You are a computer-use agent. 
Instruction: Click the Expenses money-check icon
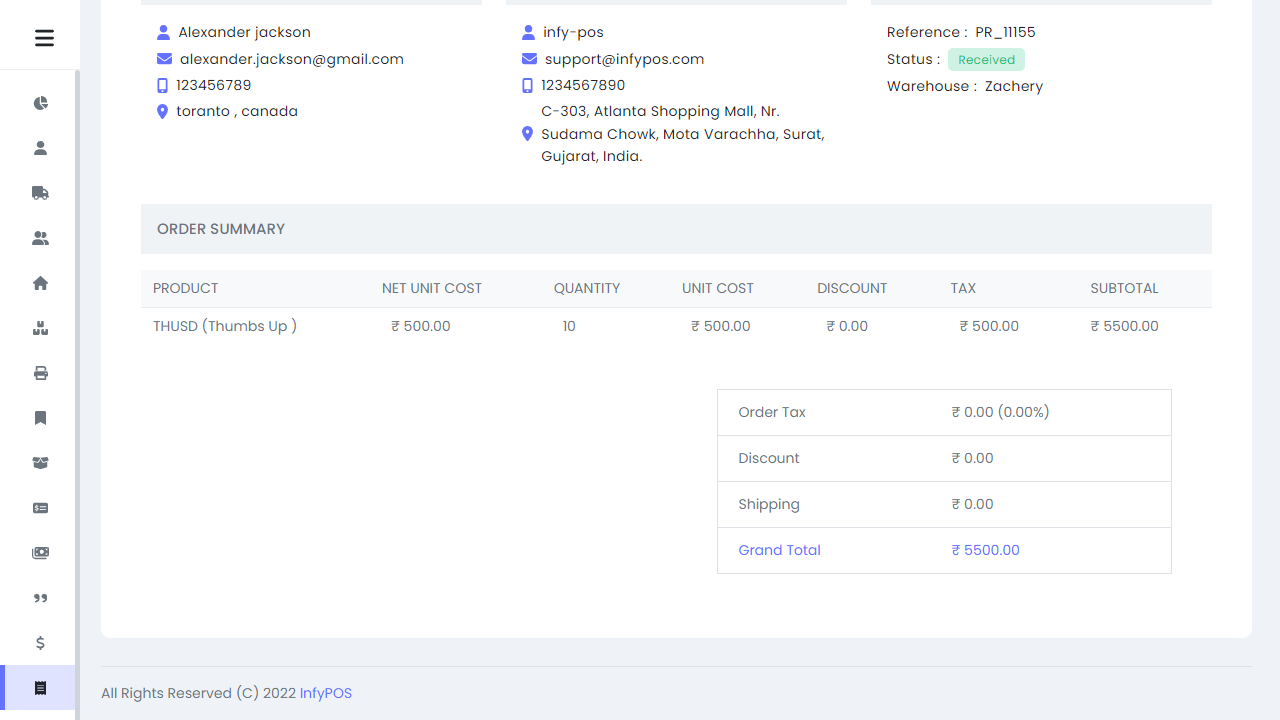[40, 508]
